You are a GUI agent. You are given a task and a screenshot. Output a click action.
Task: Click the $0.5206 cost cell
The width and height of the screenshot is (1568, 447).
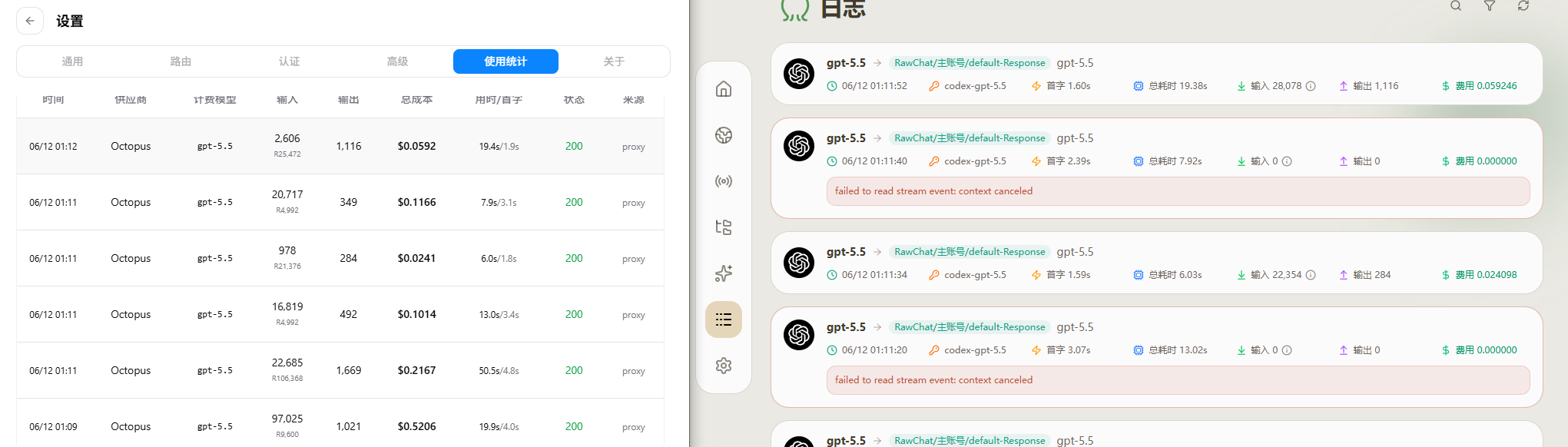click(x=416, y=426)
